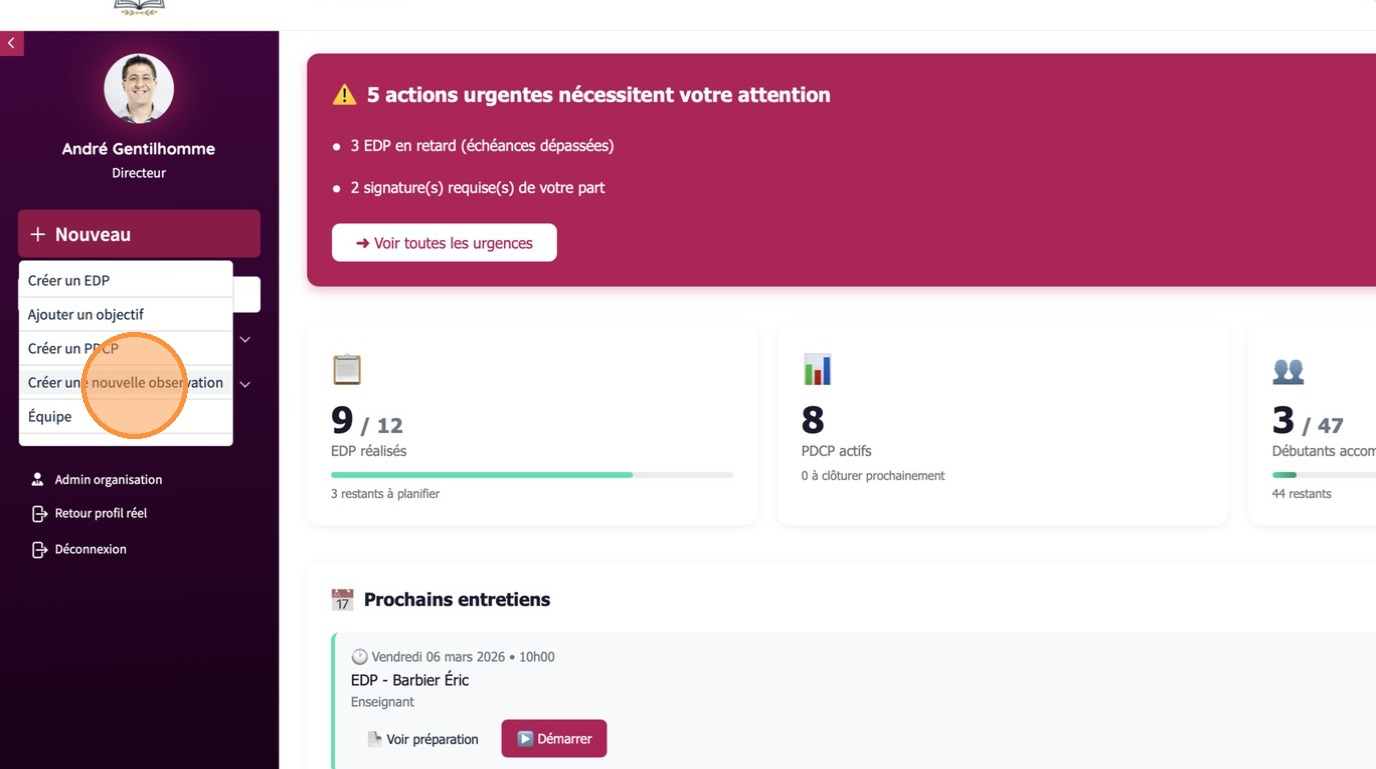Expand the lower sidebar chevron
Image resolution: width=1376 pixels, height=769 pixels.
click(245, 384)
